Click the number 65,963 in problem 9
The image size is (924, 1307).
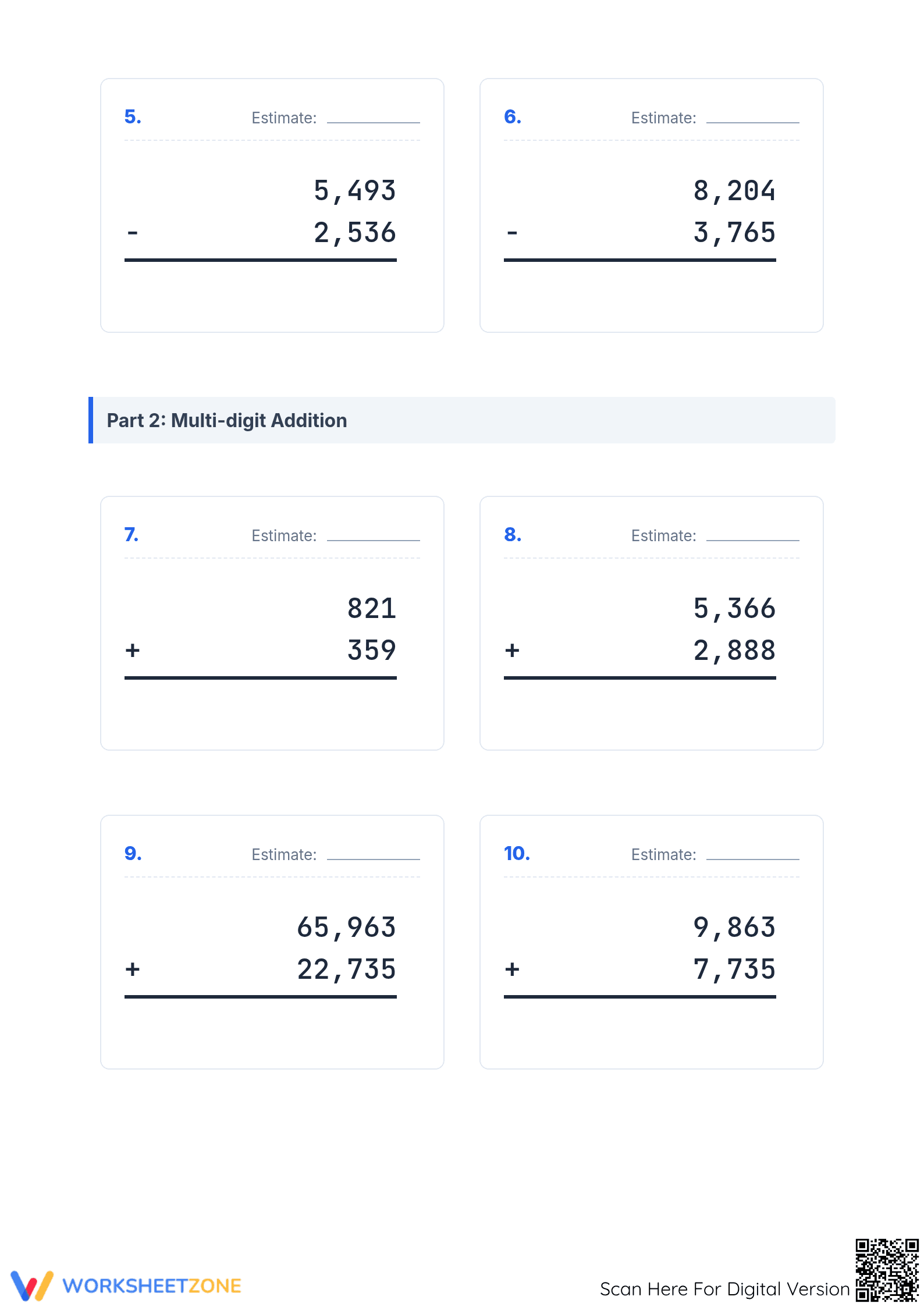[x=347, y=928]
